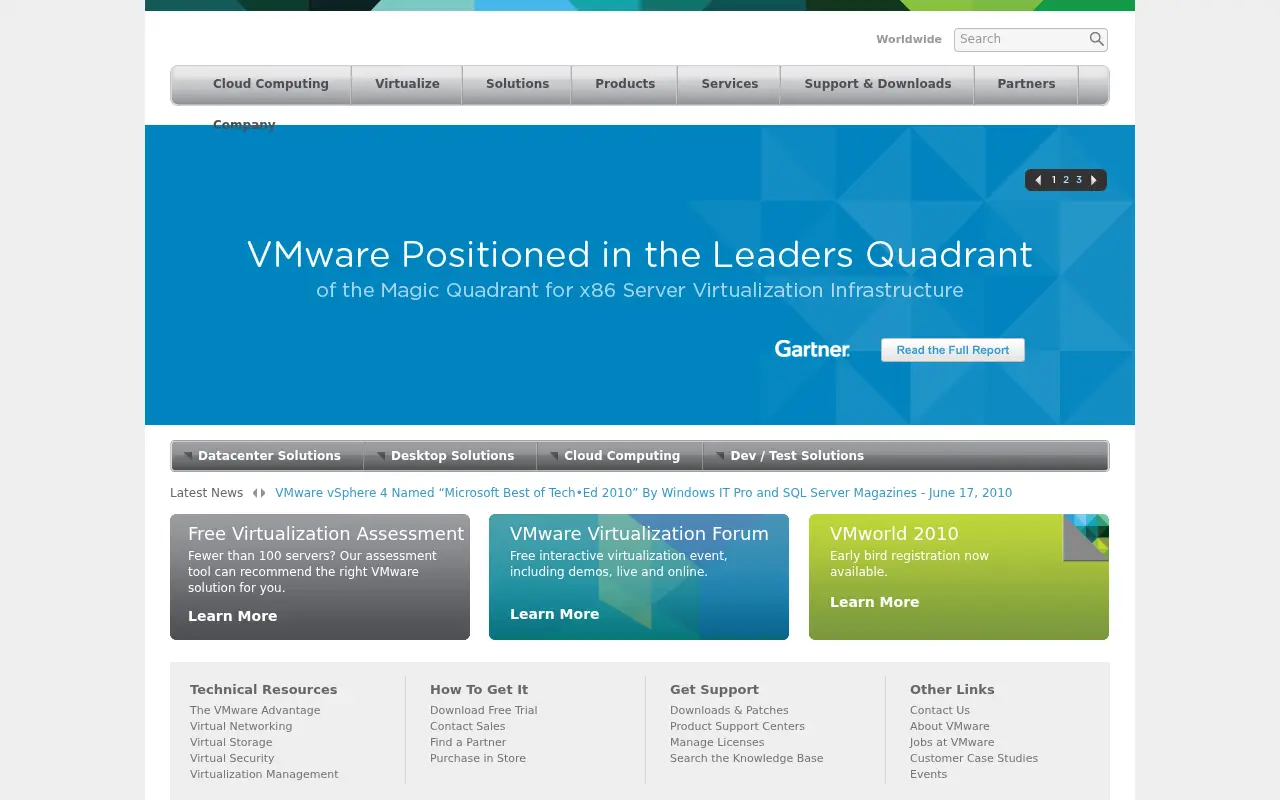Open Downloads & Patches link

click(x=729, y=710)
